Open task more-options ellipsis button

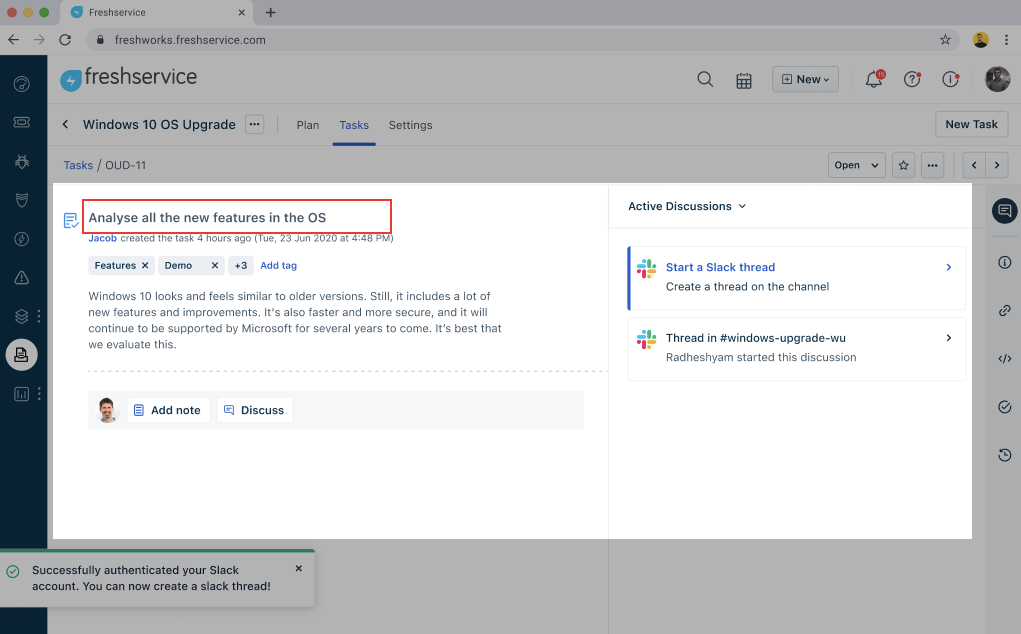pyautogui.click(x=932, y=165)
